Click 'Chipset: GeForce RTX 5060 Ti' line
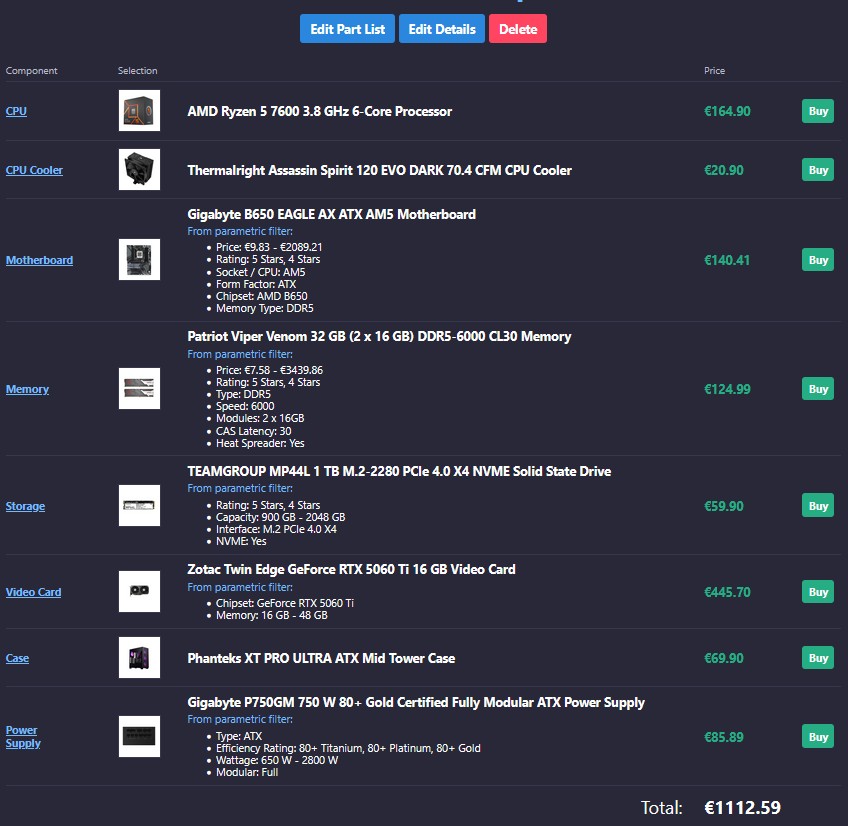Viewport: 848px width, 826px height. [284, 603]
